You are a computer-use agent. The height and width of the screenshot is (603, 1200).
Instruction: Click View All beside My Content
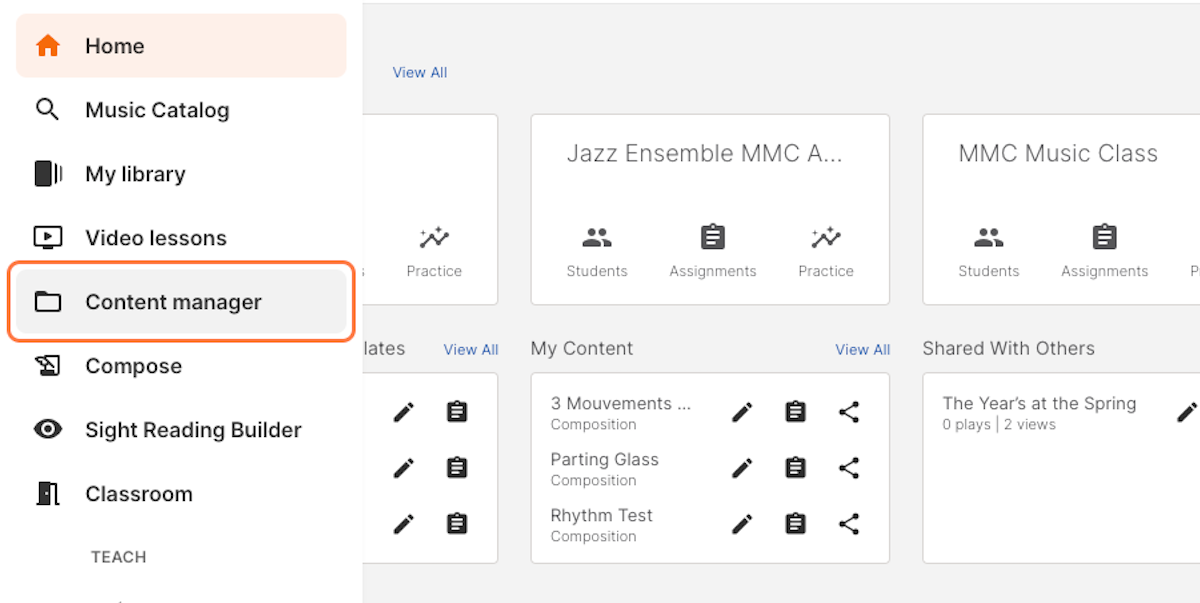tap(862, 350)
